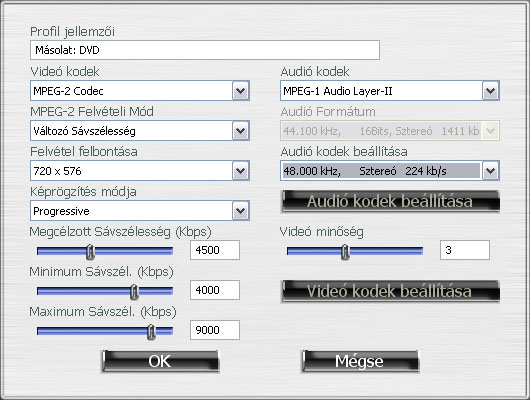Screen dimensions: 530x400
Task: Confirm settings with OK button
Action: 160,361
